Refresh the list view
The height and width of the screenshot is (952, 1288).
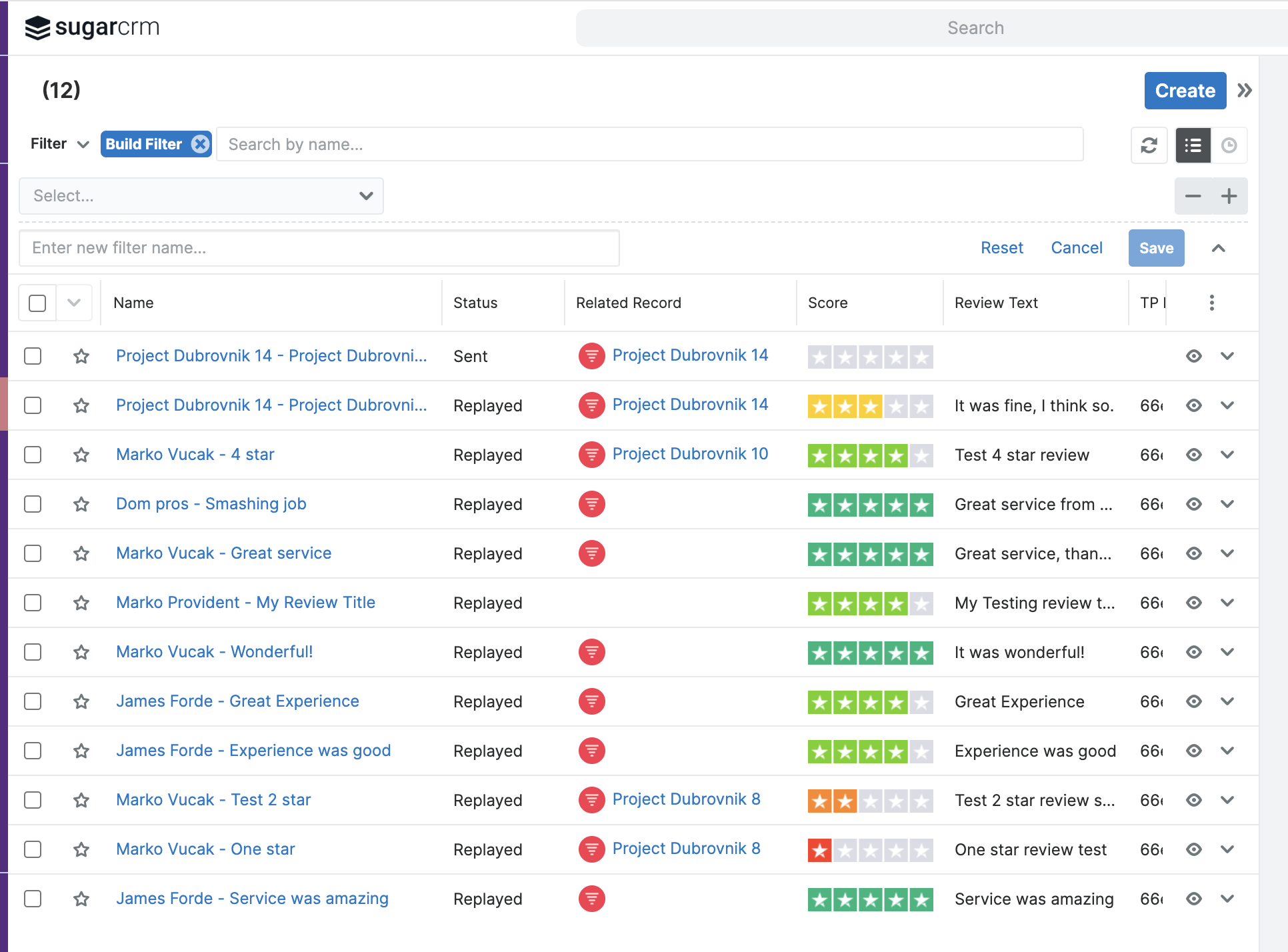pos(1149,145)
